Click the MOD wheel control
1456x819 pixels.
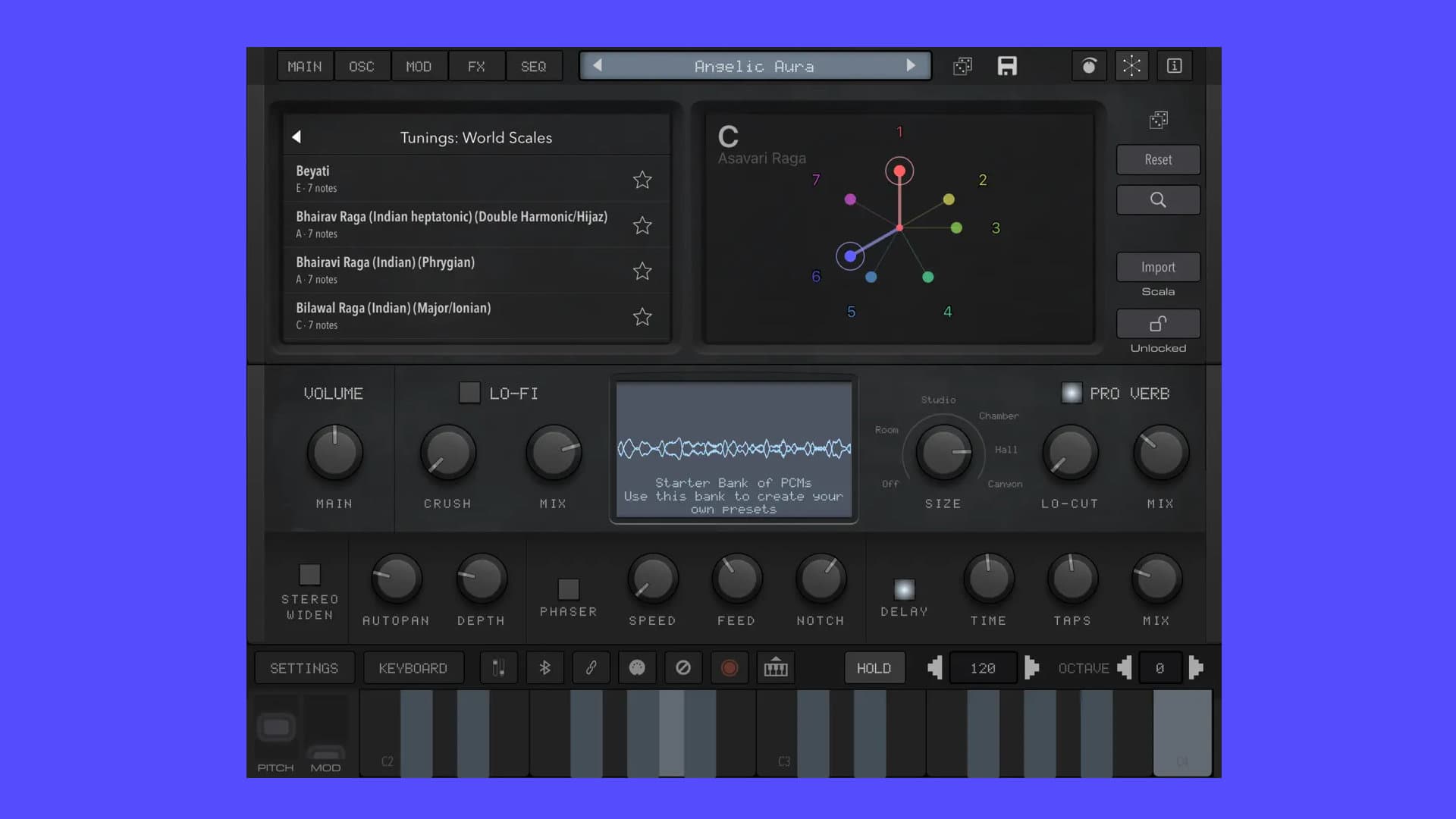tap(326, 728)
